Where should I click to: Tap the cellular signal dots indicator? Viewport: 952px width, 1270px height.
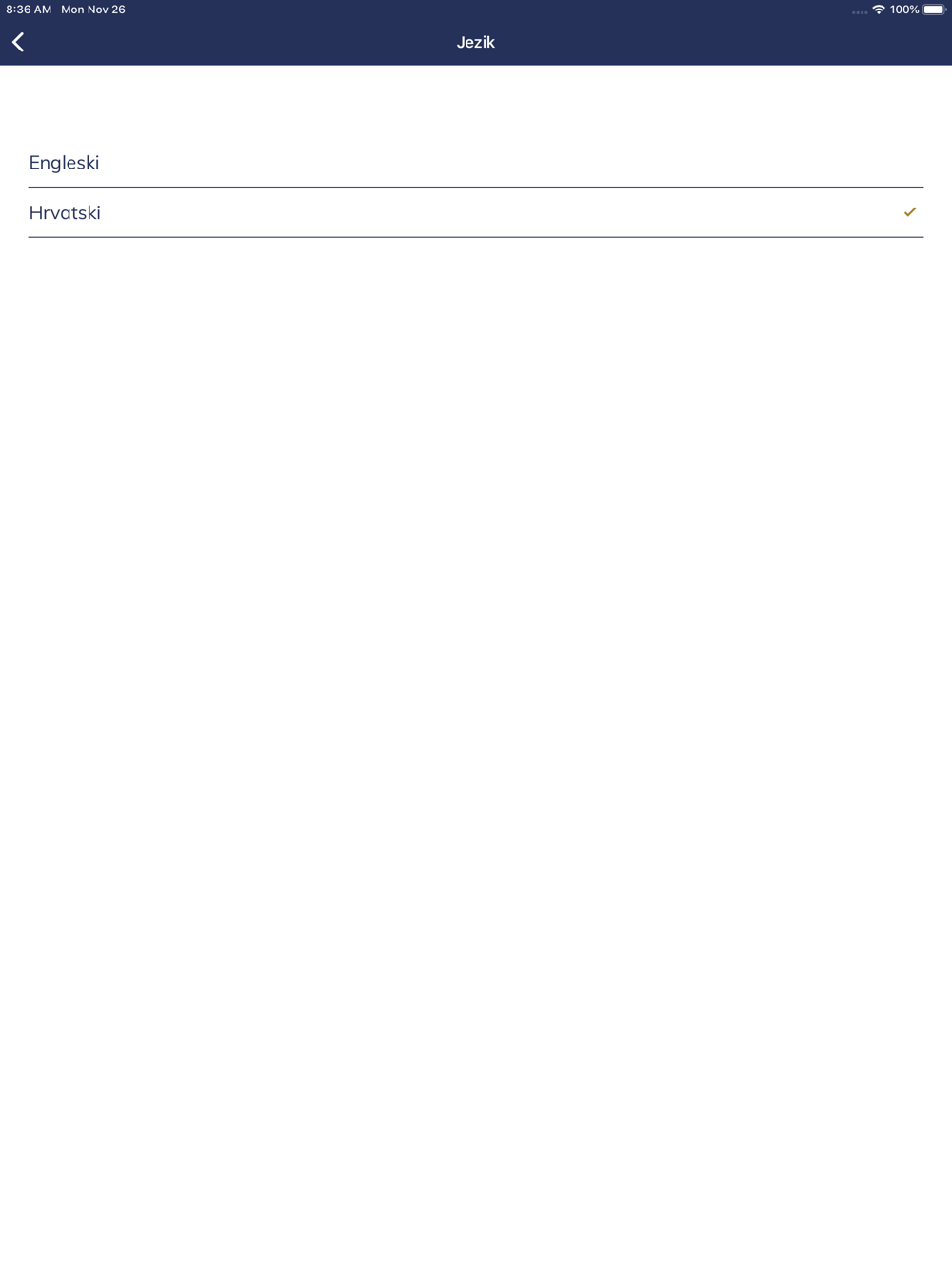tap(860, 12)
